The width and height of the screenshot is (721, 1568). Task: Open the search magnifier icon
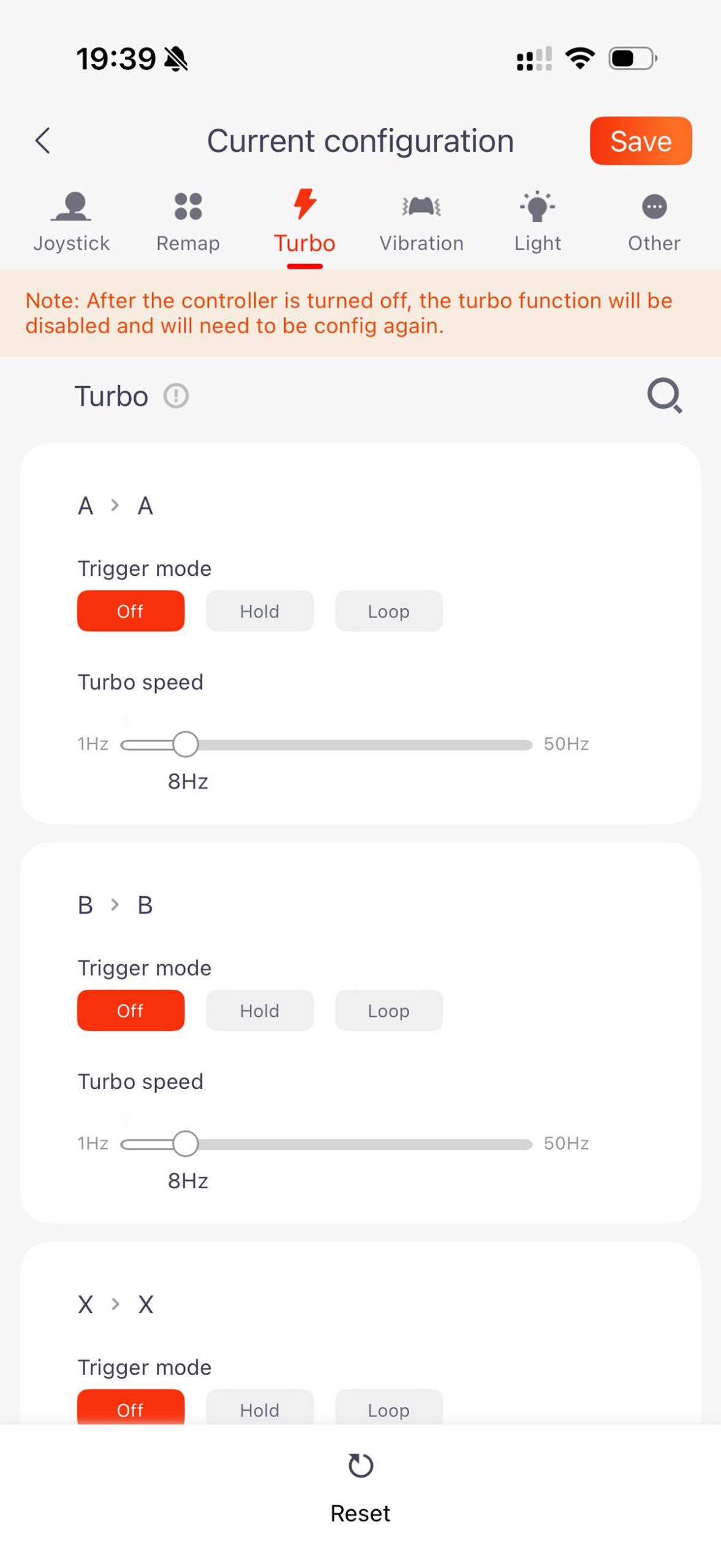click(x=665, y=396)
